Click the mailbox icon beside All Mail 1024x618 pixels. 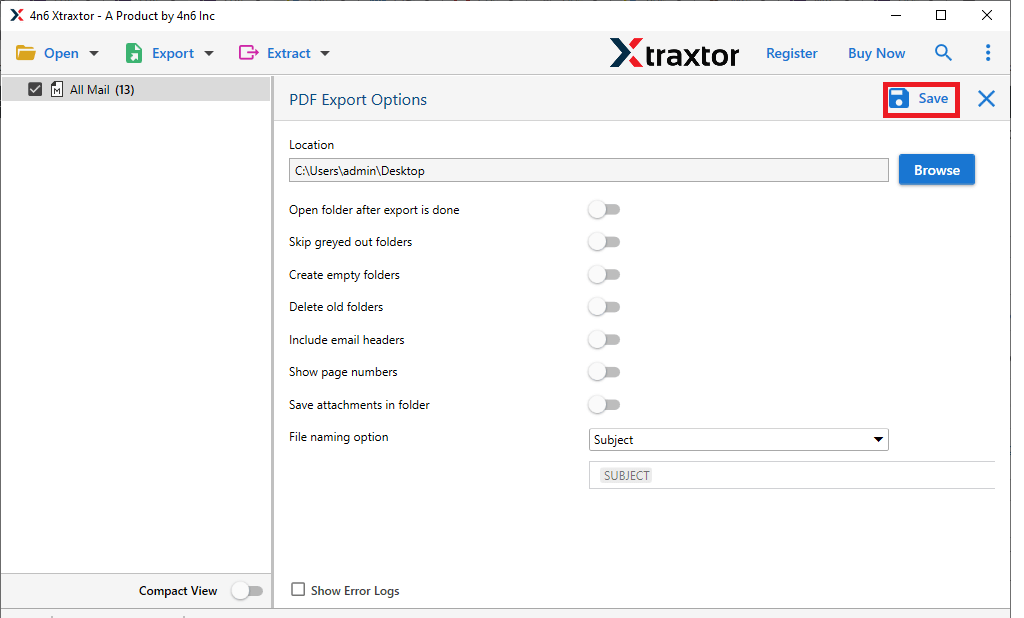(57, 89)
